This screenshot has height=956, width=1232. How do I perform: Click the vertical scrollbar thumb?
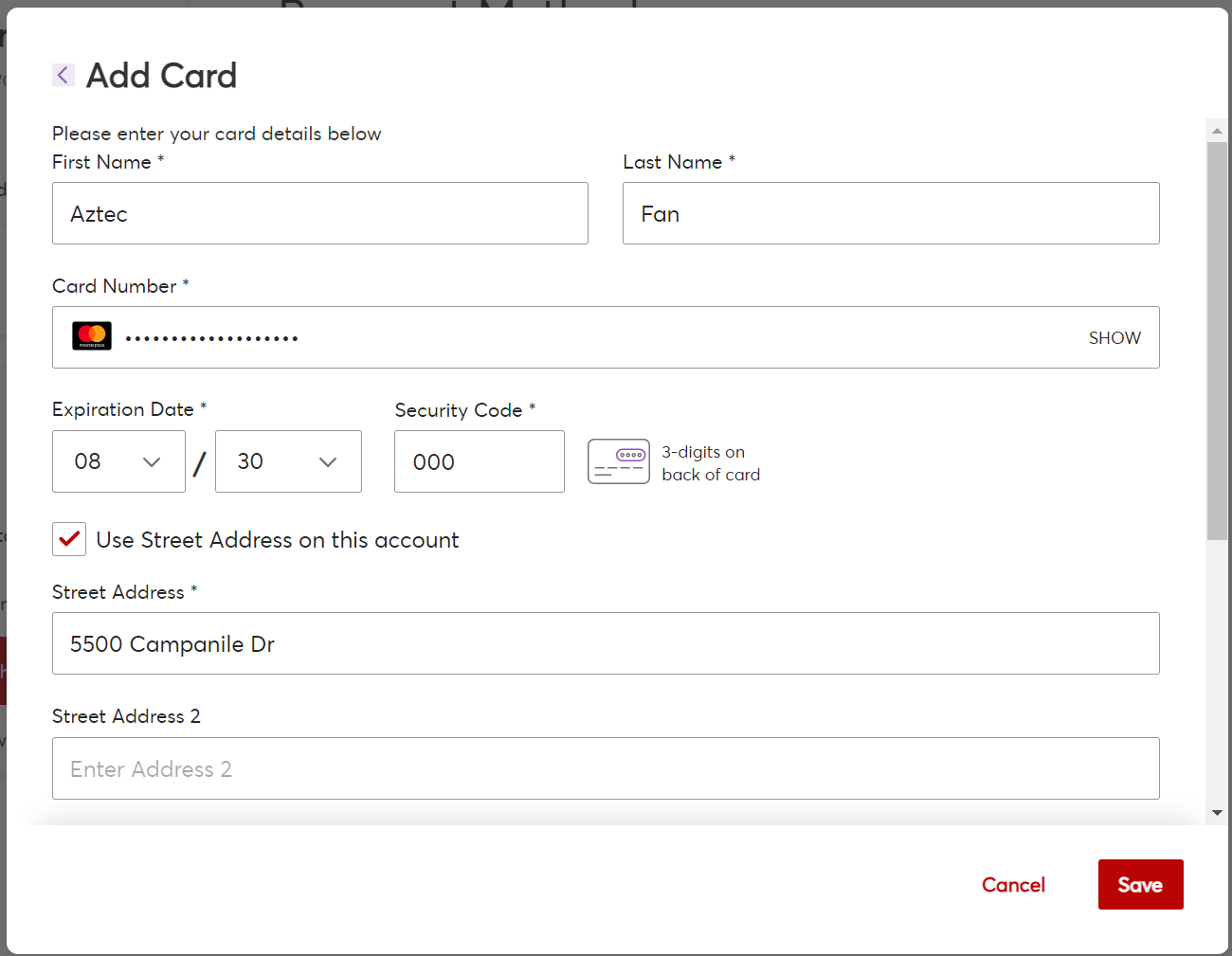pos(1217,341)
